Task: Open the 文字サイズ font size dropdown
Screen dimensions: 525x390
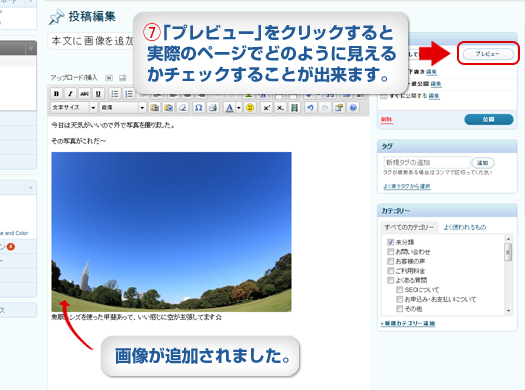Action: coord(74,108)
